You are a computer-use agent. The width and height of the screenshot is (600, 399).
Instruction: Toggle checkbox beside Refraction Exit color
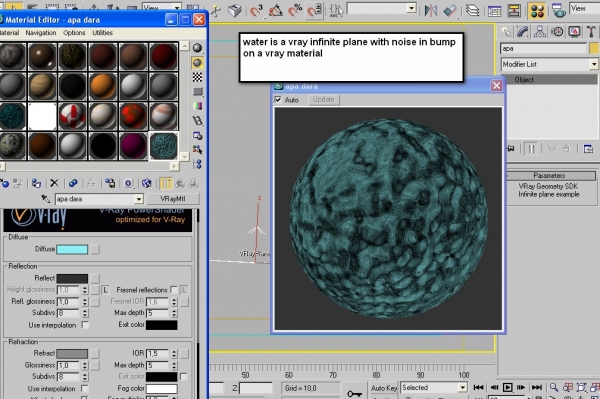(183, 377)
